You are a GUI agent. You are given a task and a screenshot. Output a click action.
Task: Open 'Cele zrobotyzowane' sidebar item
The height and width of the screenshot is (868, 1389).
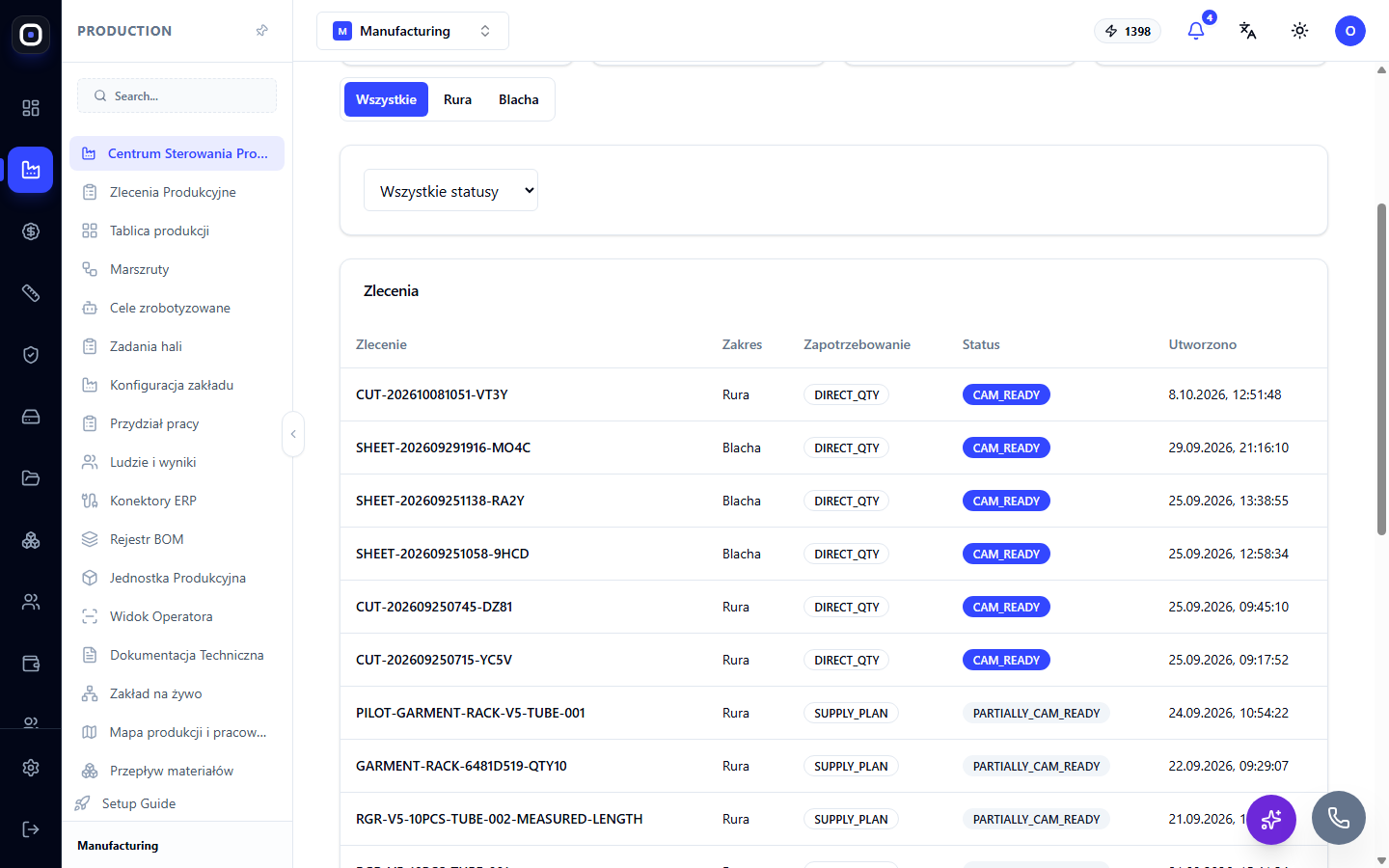(177, 308)
